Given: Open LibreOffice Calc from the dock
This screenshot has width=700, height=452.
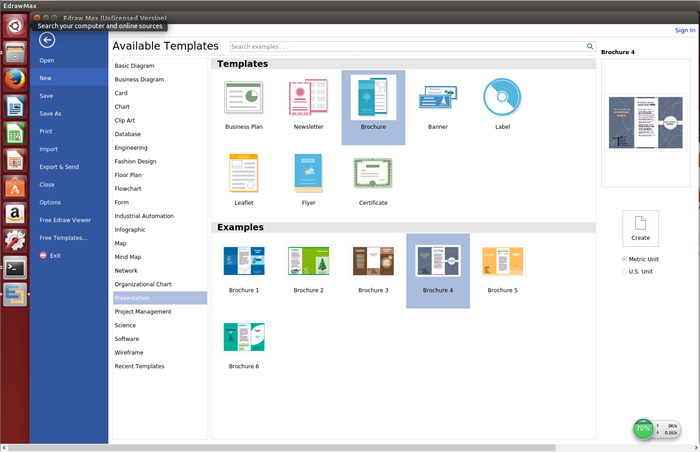Looking at the screenshot, I should tap(15, 134).
